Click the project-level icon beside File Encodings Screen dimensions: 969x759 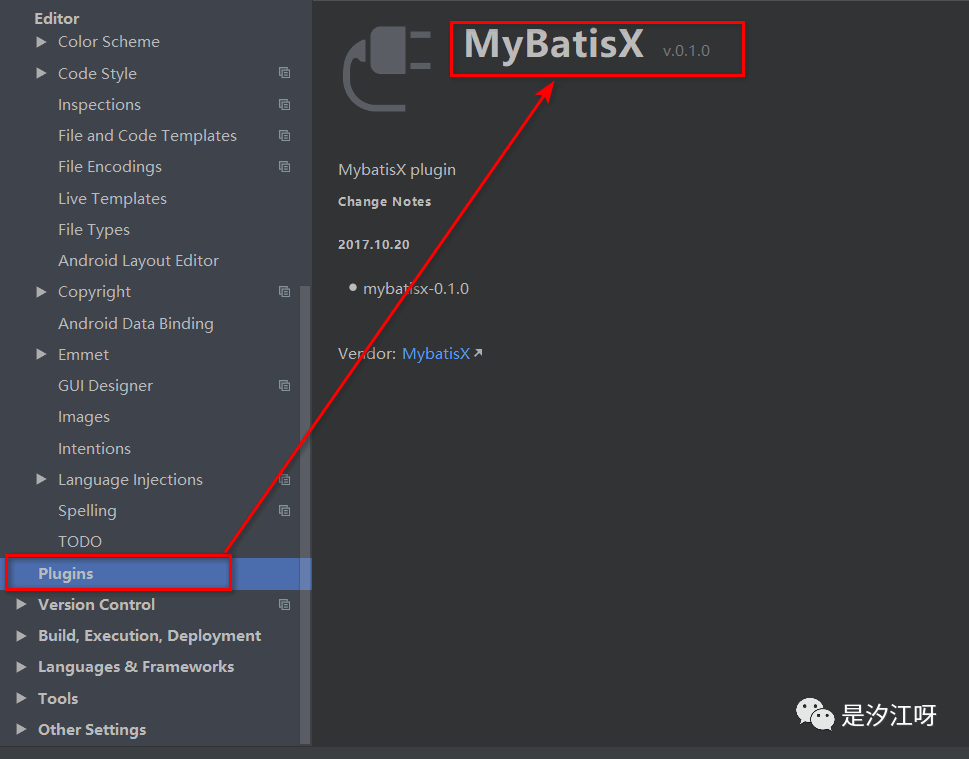pos(284,166)
